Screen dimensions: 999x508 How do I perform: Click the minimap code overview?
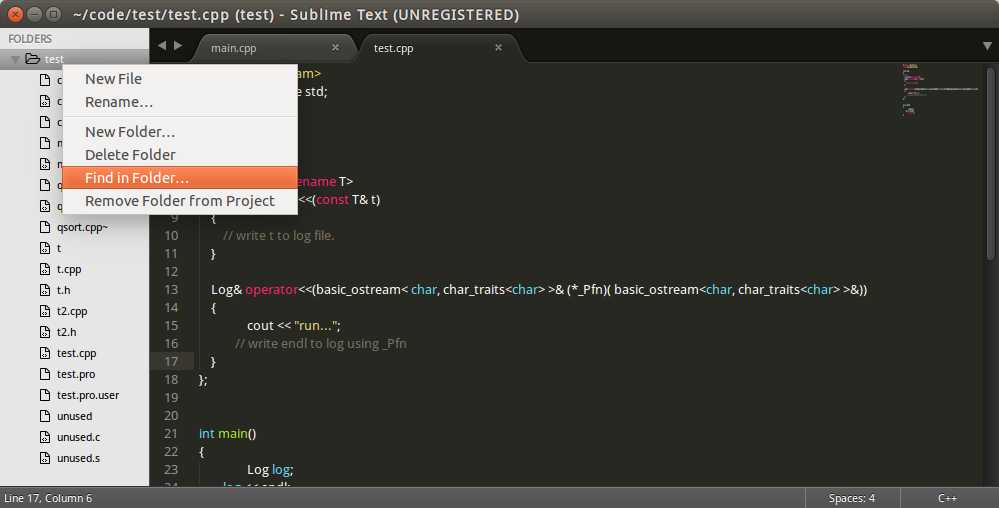940,89
